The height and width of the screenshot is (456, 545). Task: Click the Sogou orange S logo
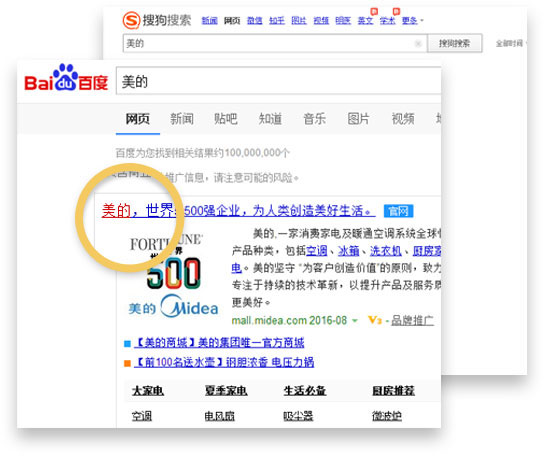point(131,20)
